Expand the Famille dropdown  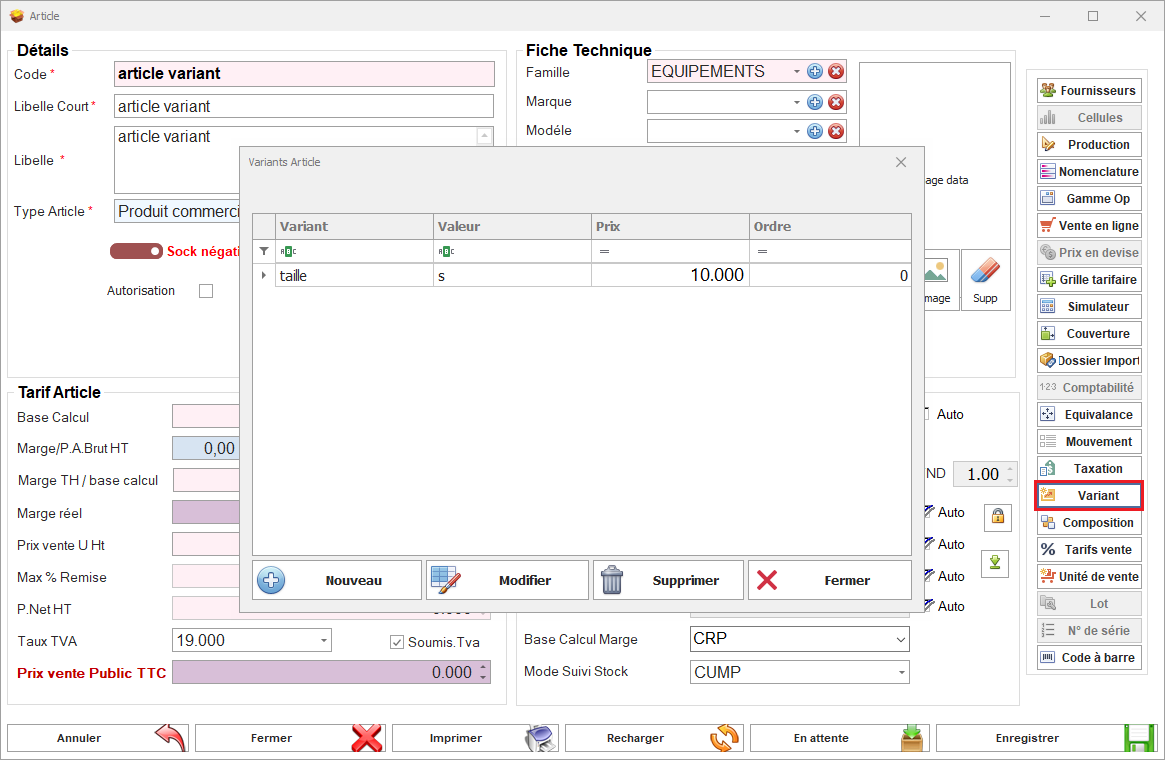[796, 72]
